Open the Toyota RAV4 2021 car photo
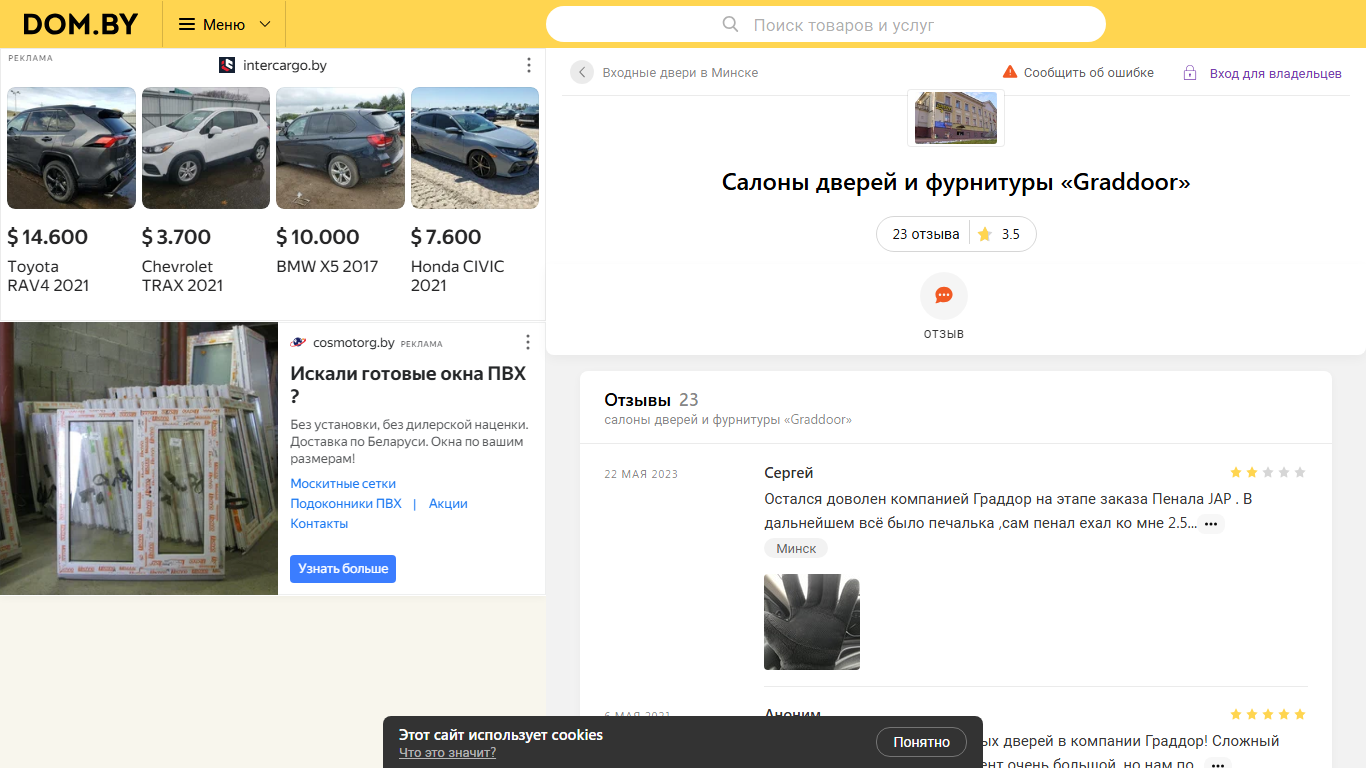Screen dimensions: 1366x768 (71, 148)
